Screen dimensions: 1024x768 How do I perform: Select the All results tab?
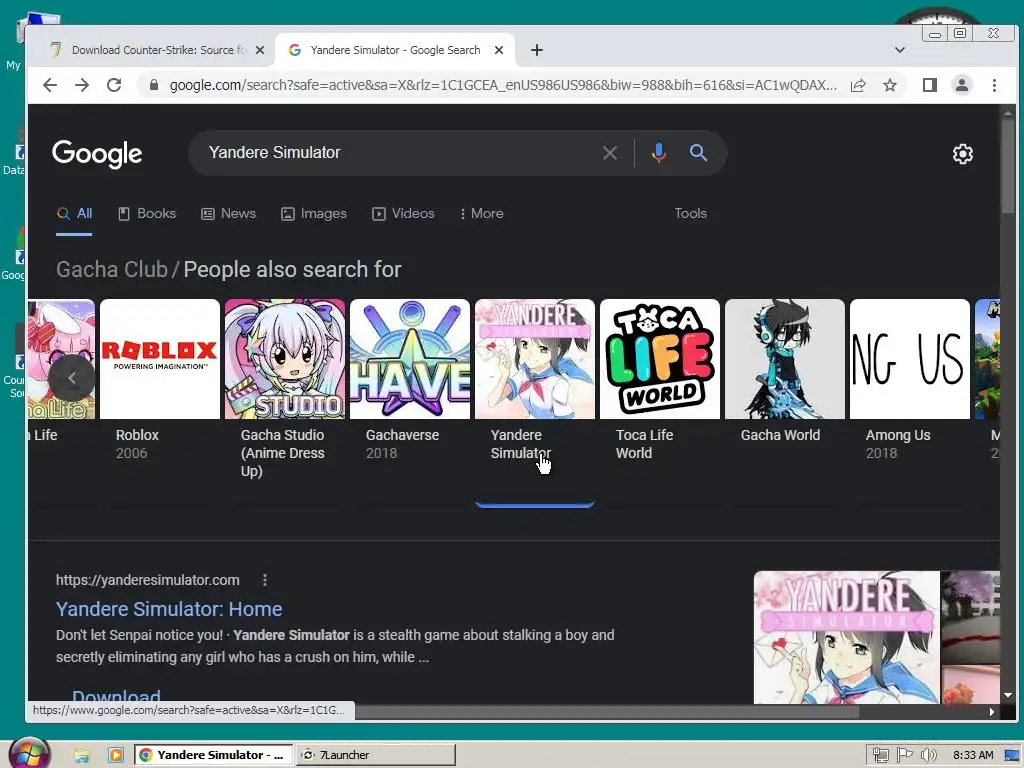[74, 214]
